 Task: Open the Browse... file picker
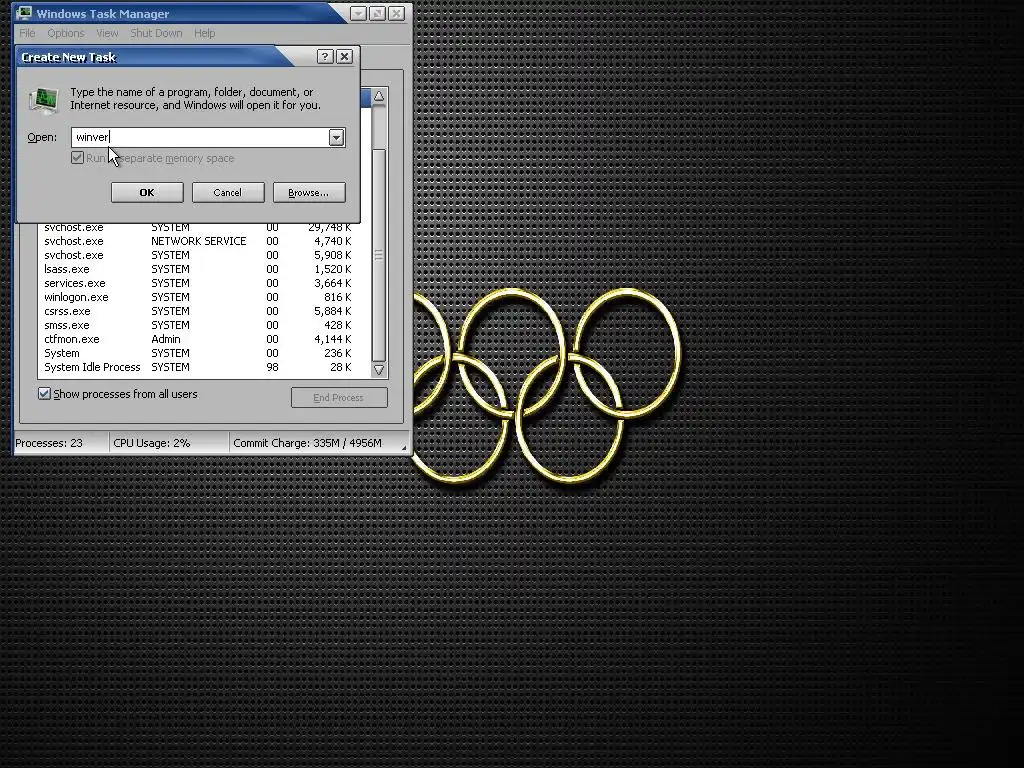point(309,193)
